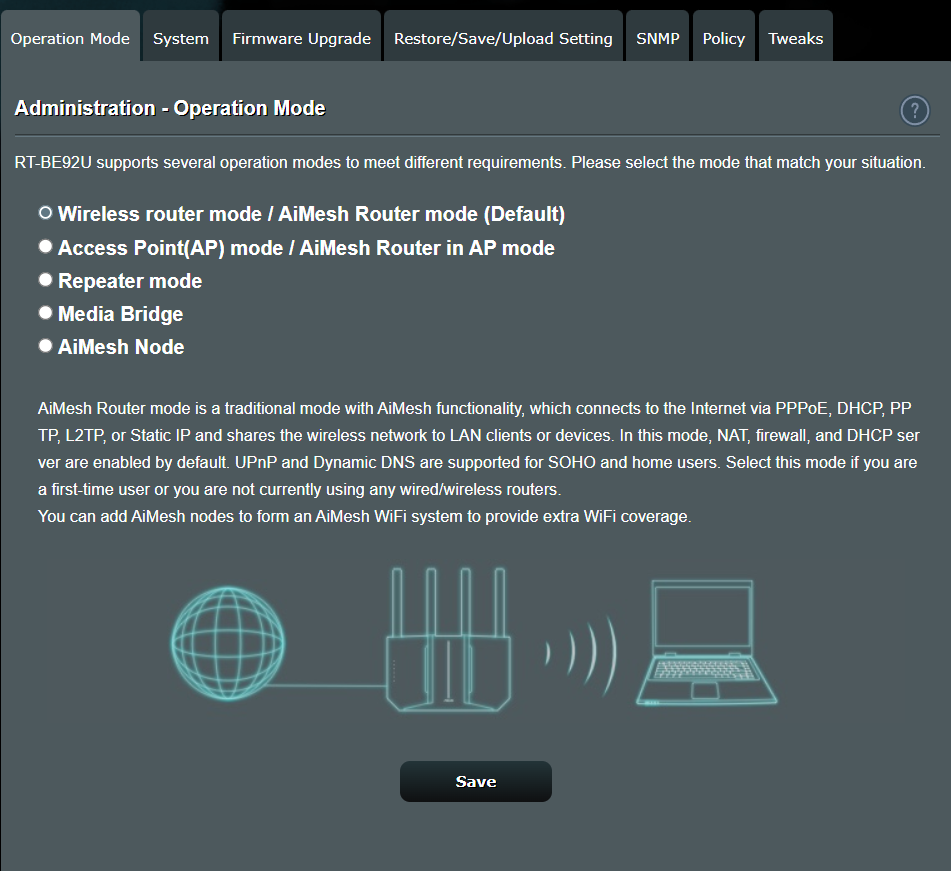Click the Save button
The image size is (951, 871).
476,781
